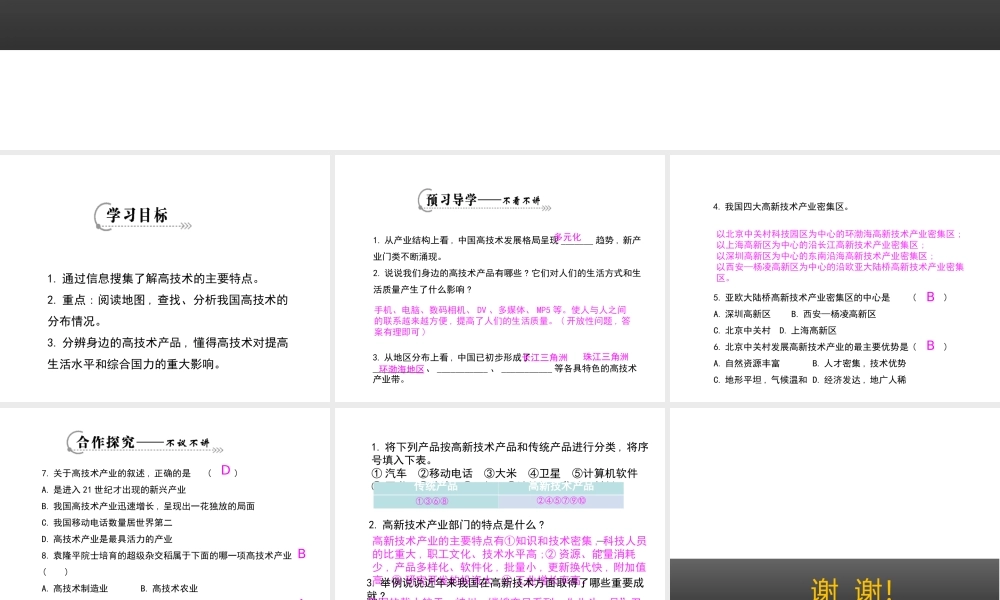Click answer D for question 7
Image resolution: width=1000 pixels, height=600 pixels.
click(x=226, y=471)
